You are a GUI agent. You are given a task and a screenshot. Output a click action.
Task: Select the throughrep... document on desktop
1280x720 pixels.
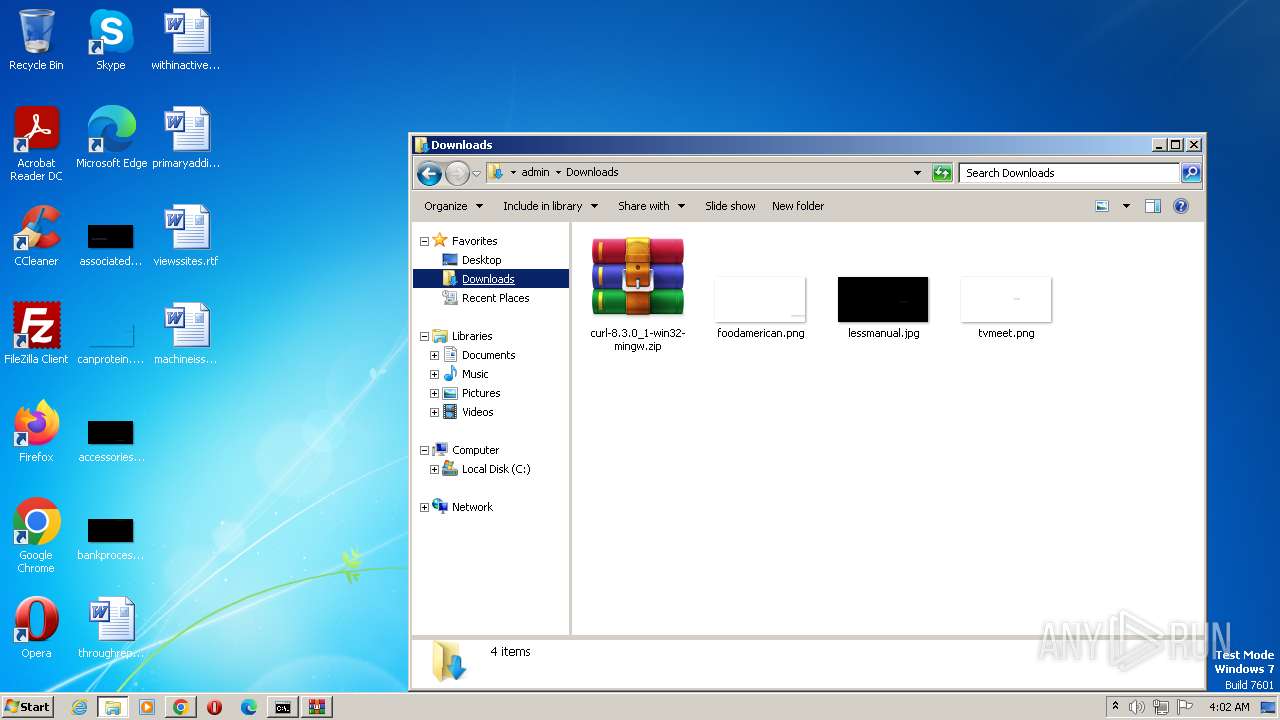coord(111,627)
